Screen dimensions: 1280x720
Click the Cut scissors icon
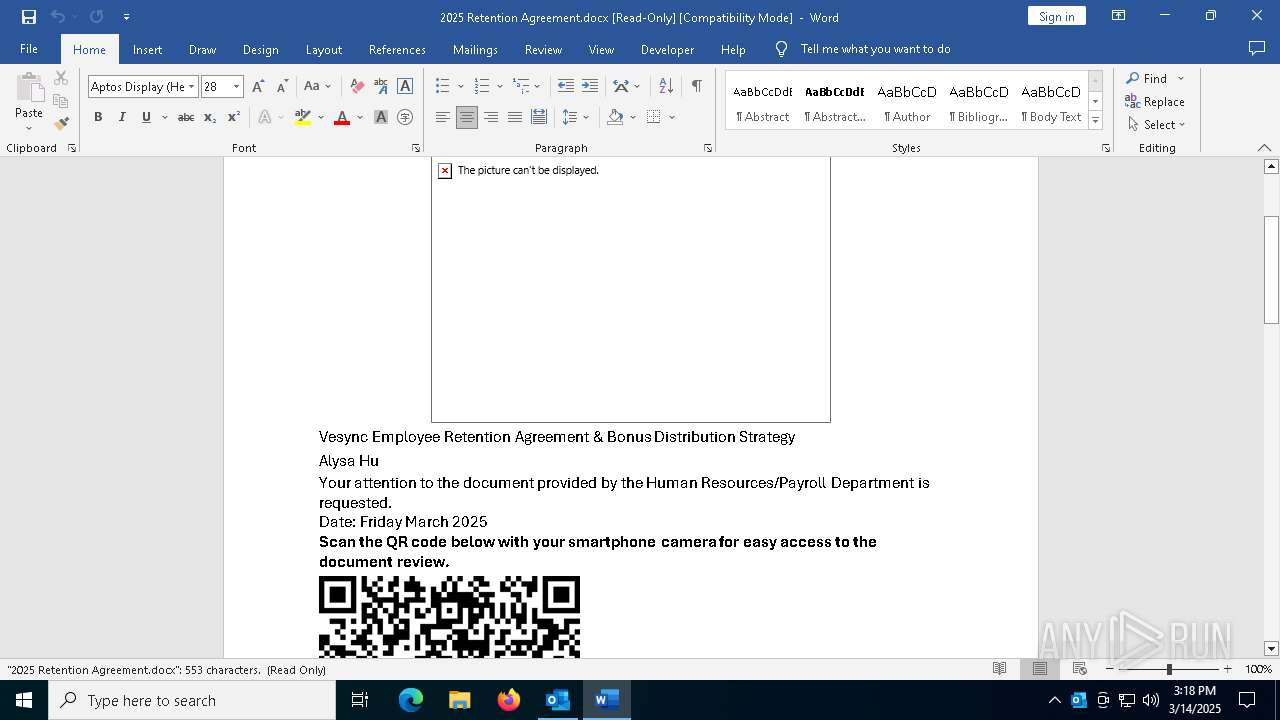point(61,78)
